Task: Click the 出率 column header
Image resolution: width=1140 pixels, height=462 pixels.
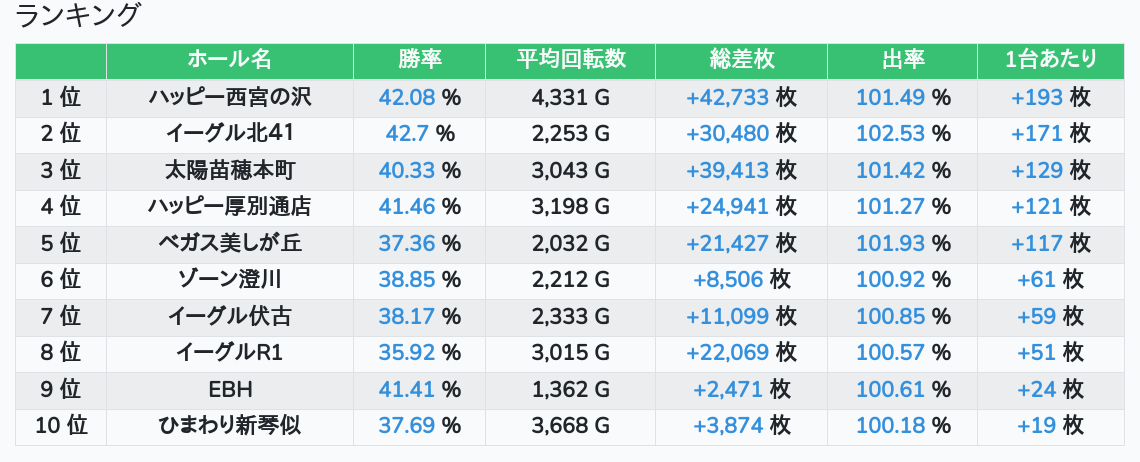Action: point(902,60)
